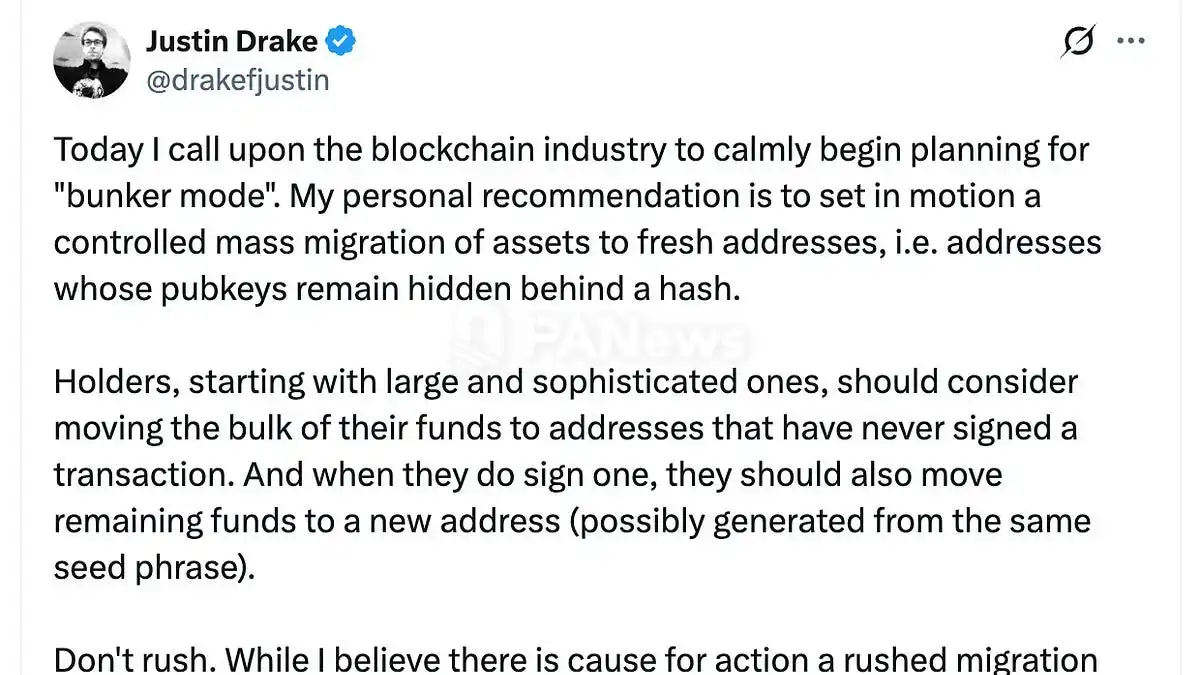View Justin Drake's profile picture

click(92, 59)
